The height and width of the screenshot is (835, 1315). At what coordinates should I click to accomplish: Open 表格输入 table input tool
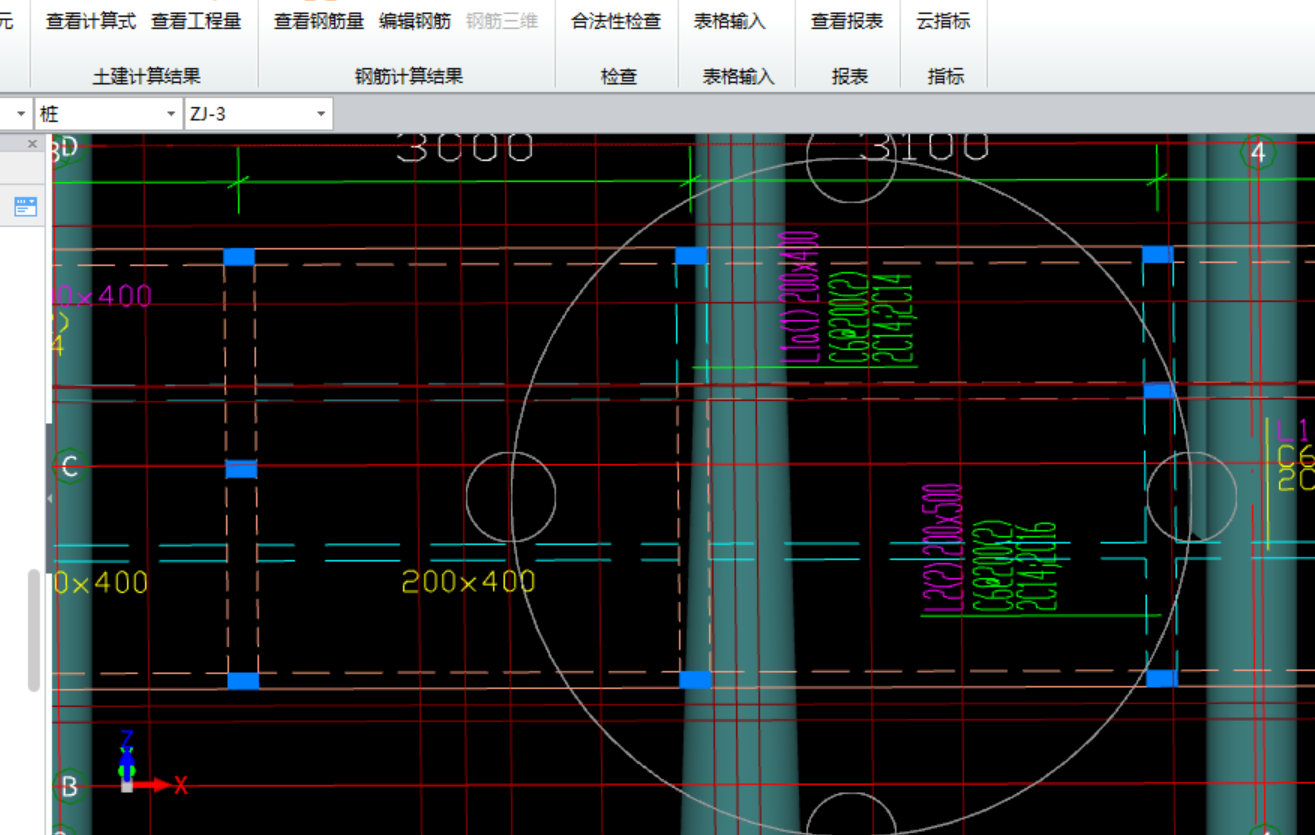click(x=730, y=21)
